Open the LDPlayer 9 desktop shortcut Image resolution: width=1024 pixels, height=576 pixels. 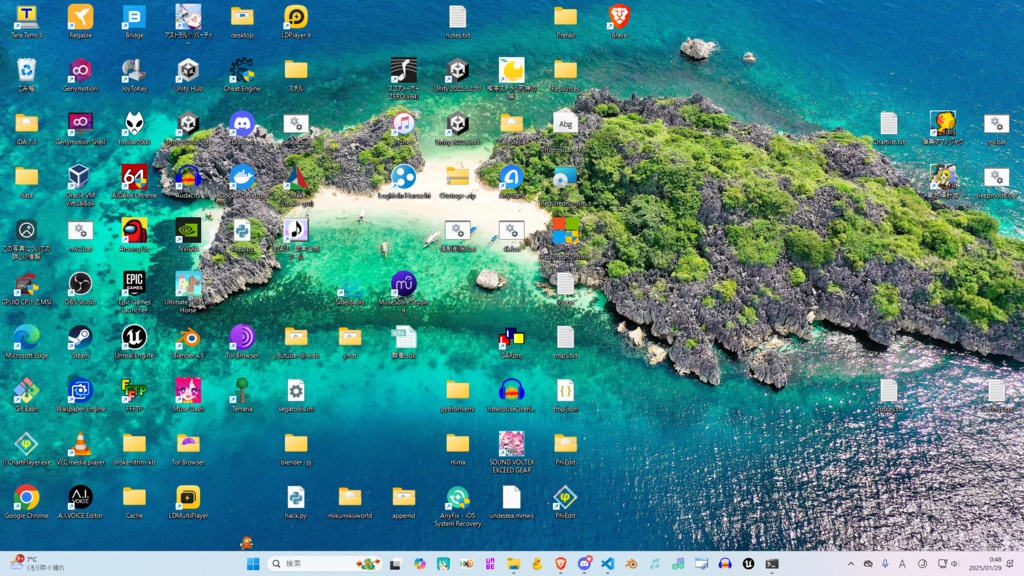[x=296, y=22]
